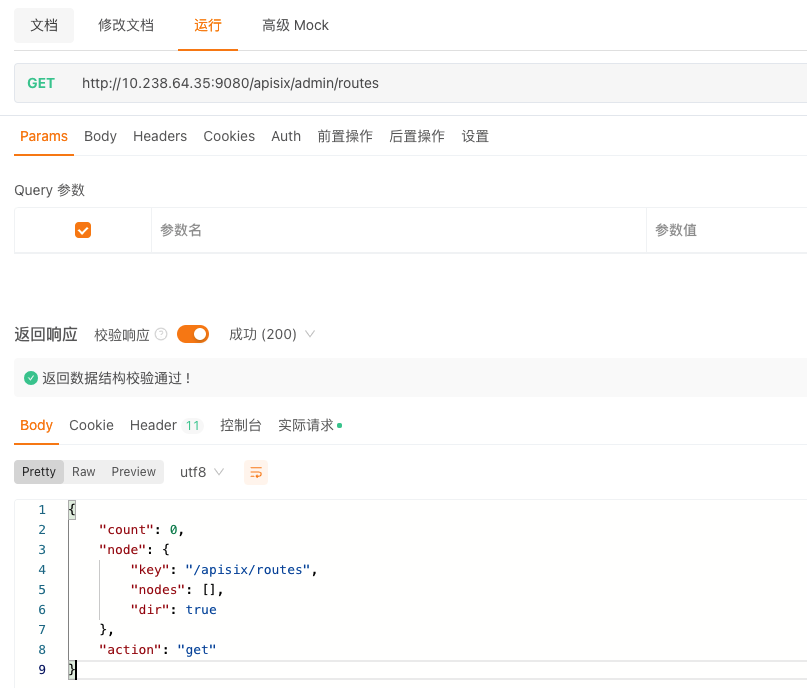Click line number 9 in code gutter

coord(42,669)
